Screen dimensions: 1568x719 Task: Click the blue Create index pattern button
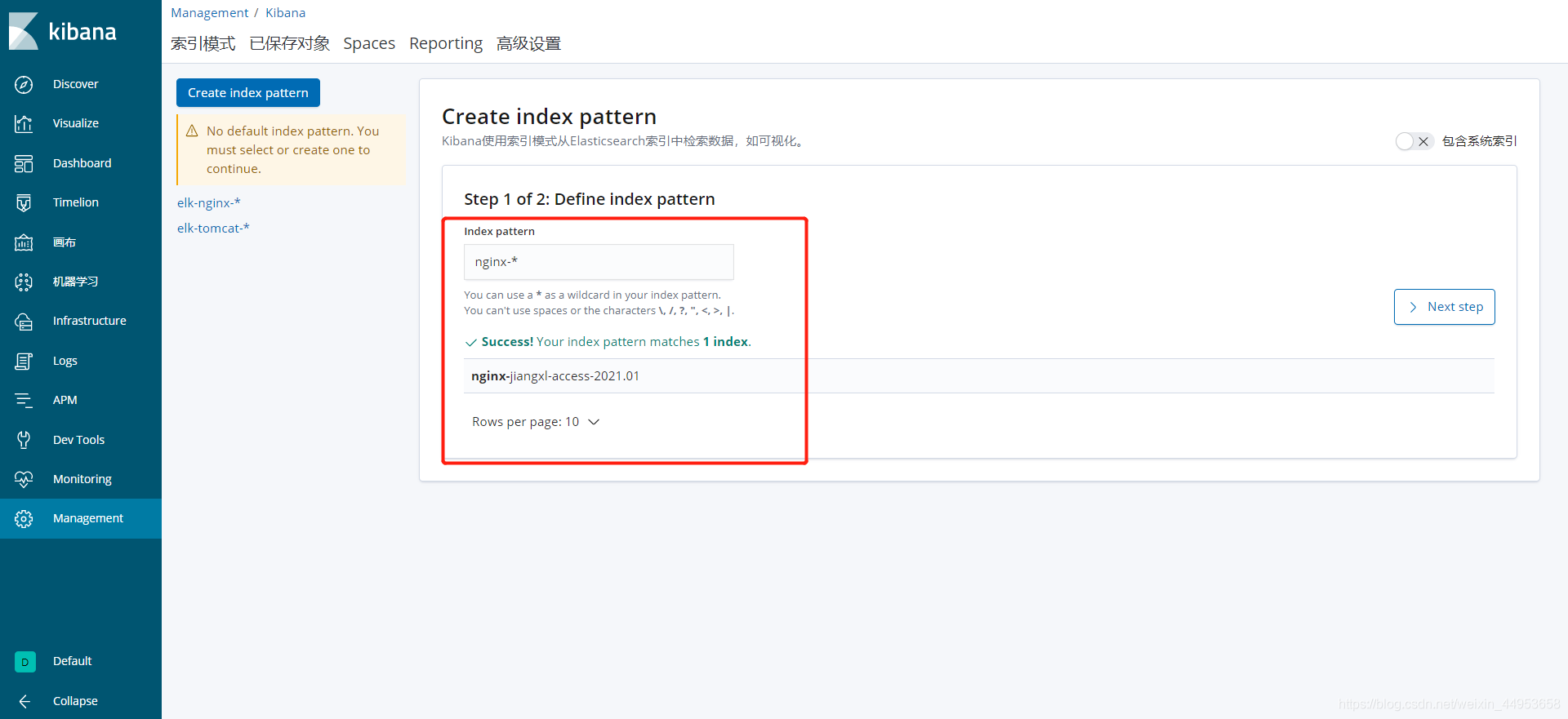(248, 93)
